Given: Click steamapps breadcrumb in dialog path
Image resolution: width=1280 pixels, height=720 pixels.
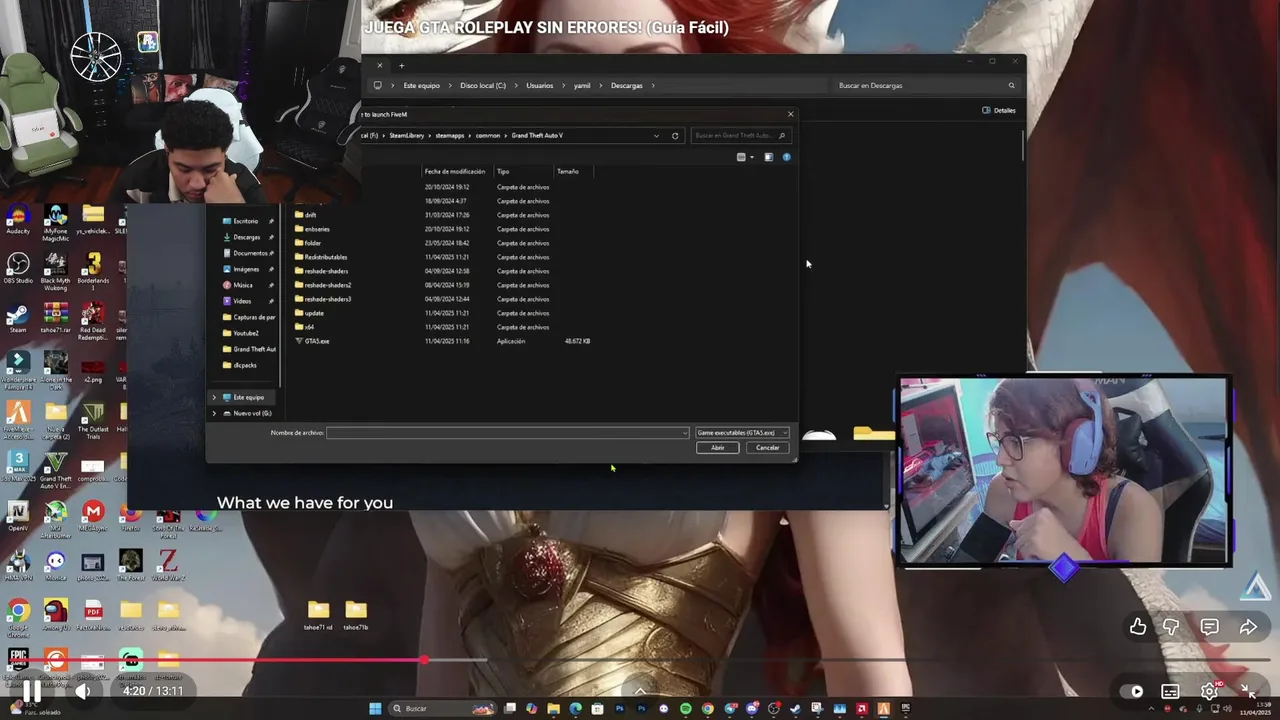Looking at the screenshot, I should [x=450, y=135].
